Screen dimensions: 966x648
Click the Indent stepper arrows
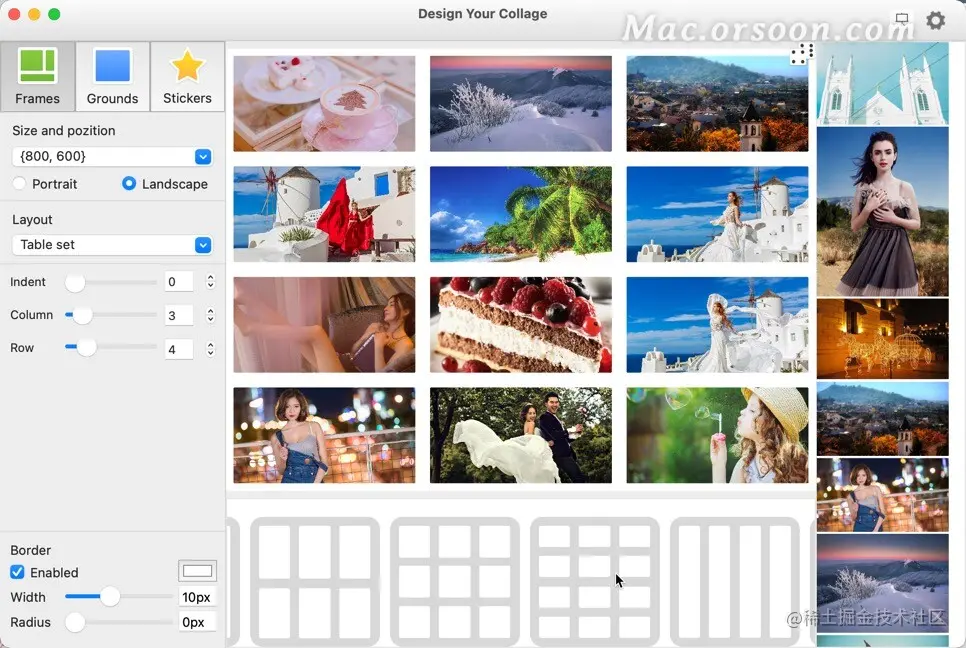210,281
